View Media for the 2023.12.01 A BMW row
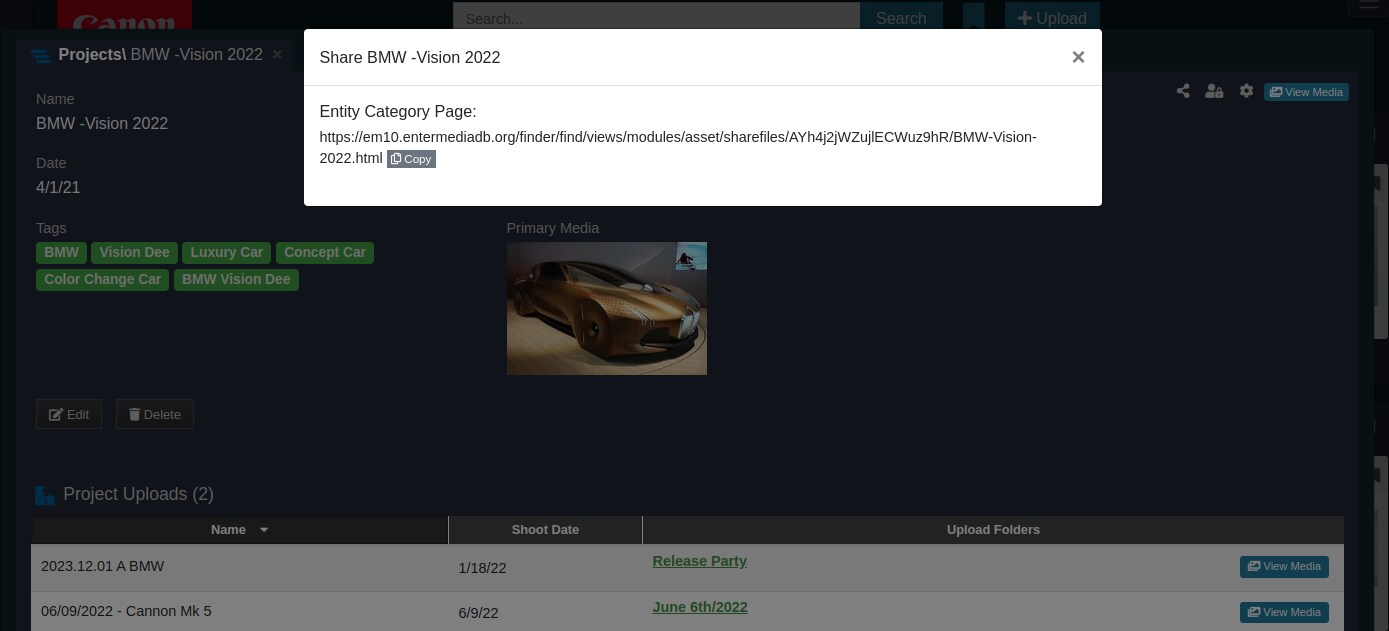 pos(1284,567)
